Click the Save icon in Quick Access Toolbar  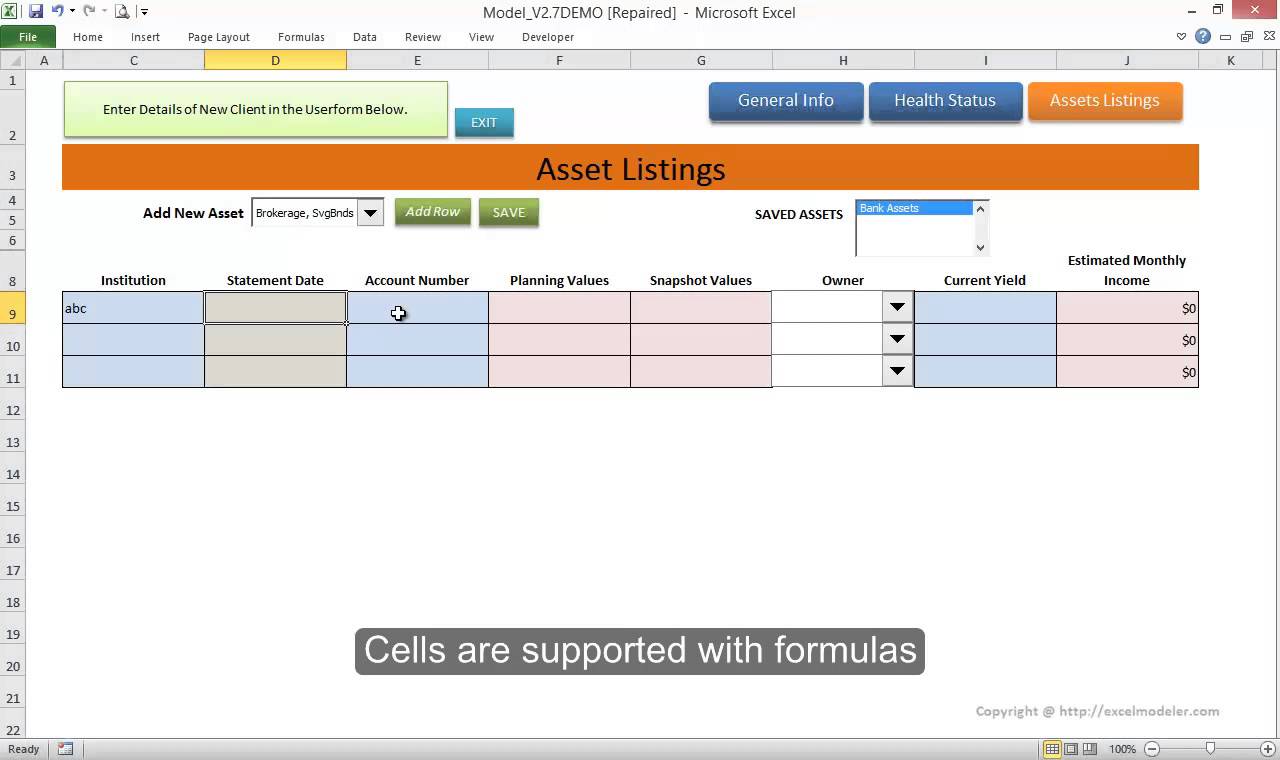tap(36, 12)
